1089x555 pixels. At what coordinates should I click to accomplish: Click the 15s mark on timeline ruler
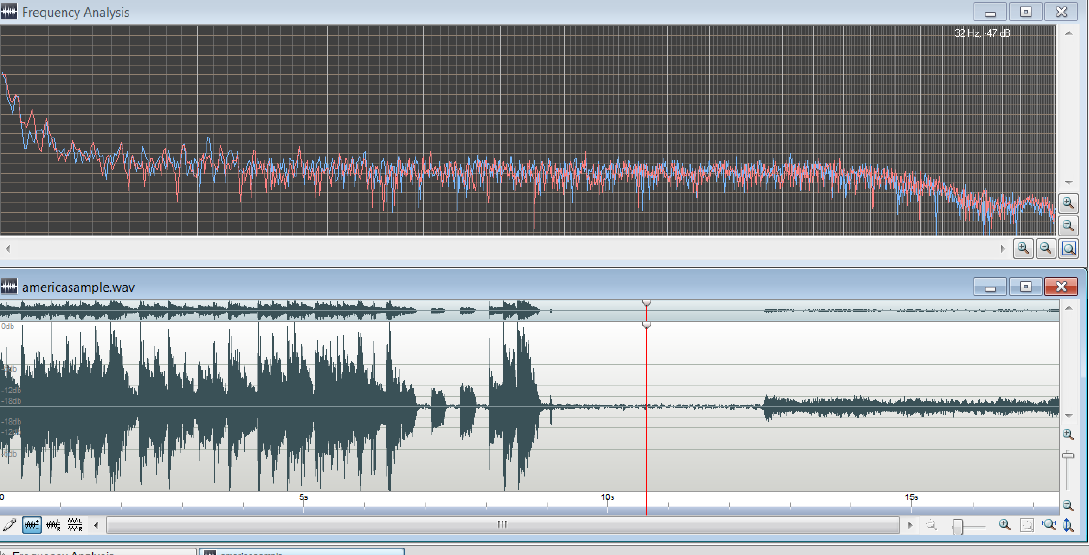pos(911,497)
